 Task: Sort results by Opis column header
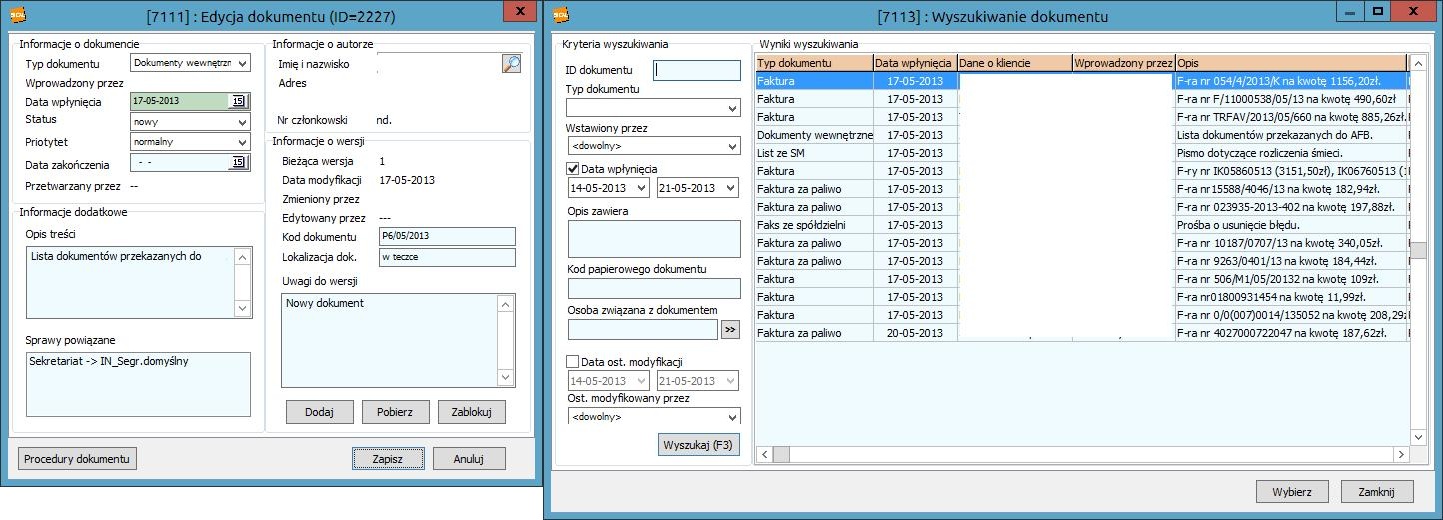[1290, 63]
